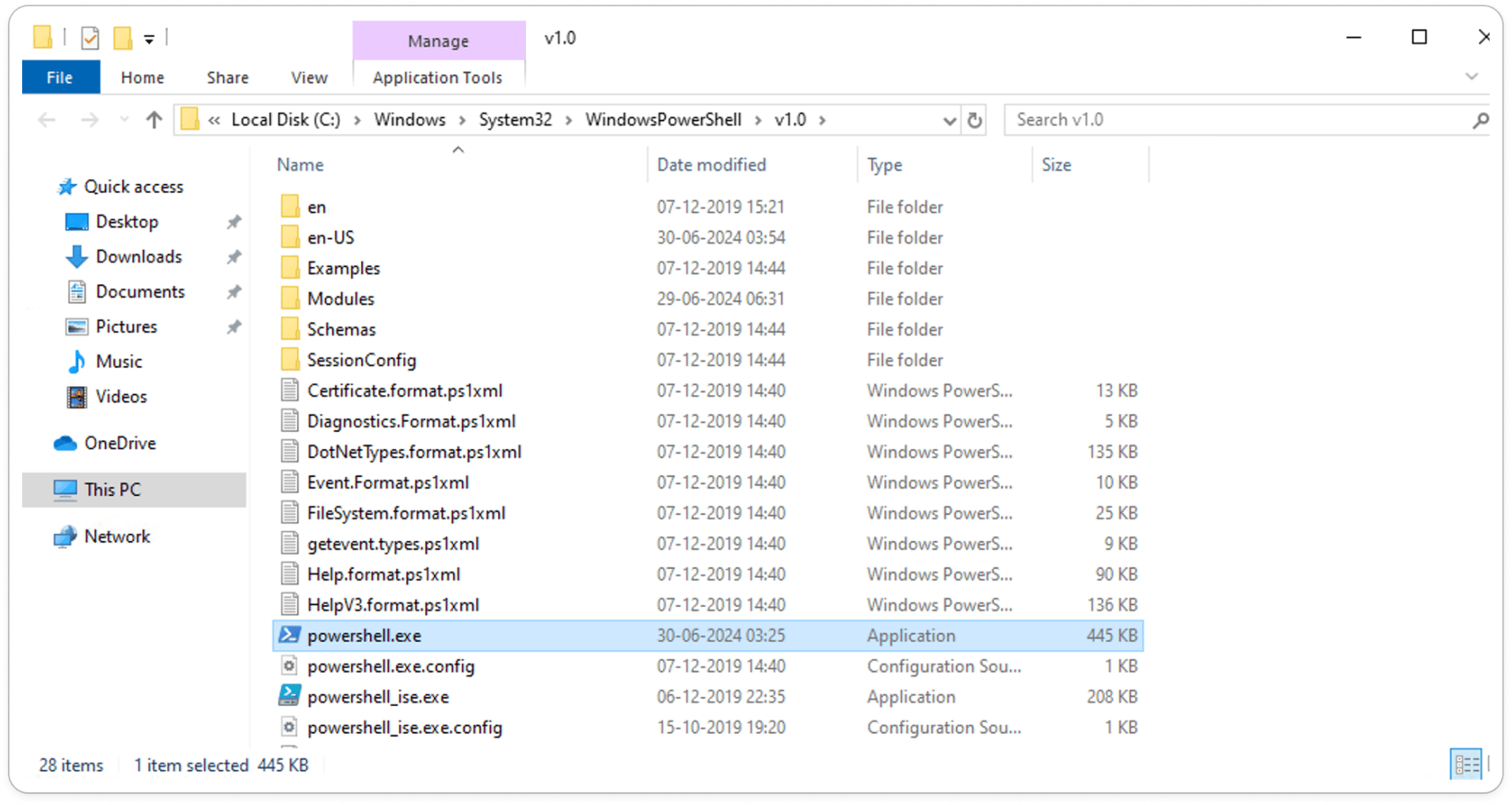Expand the chevron after Windows breadcrumb
Image resolution: width=1512 pixels, height=805 pixels.
(x=462, y=120)
